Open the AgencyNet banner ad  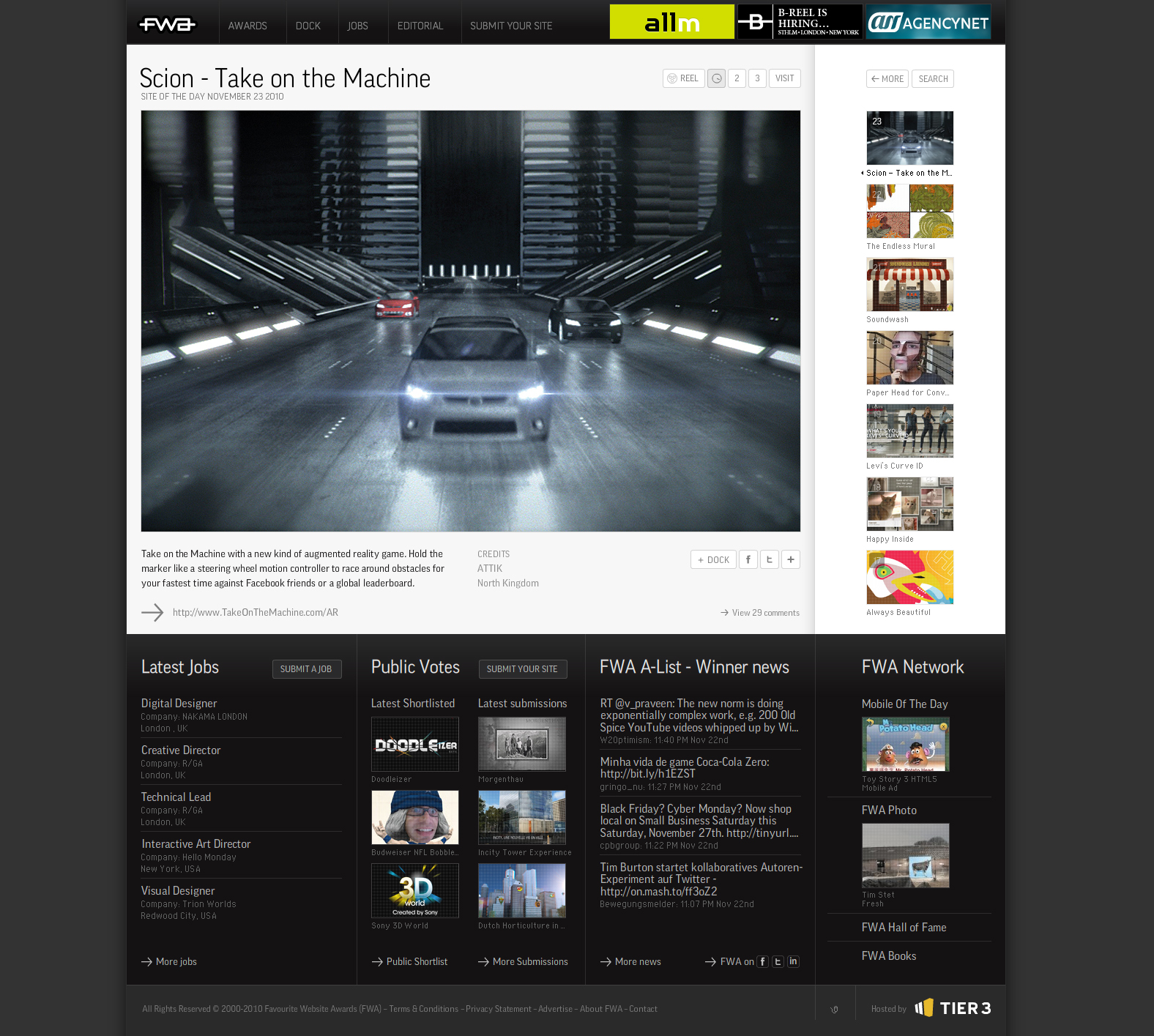tap(928, 22)
